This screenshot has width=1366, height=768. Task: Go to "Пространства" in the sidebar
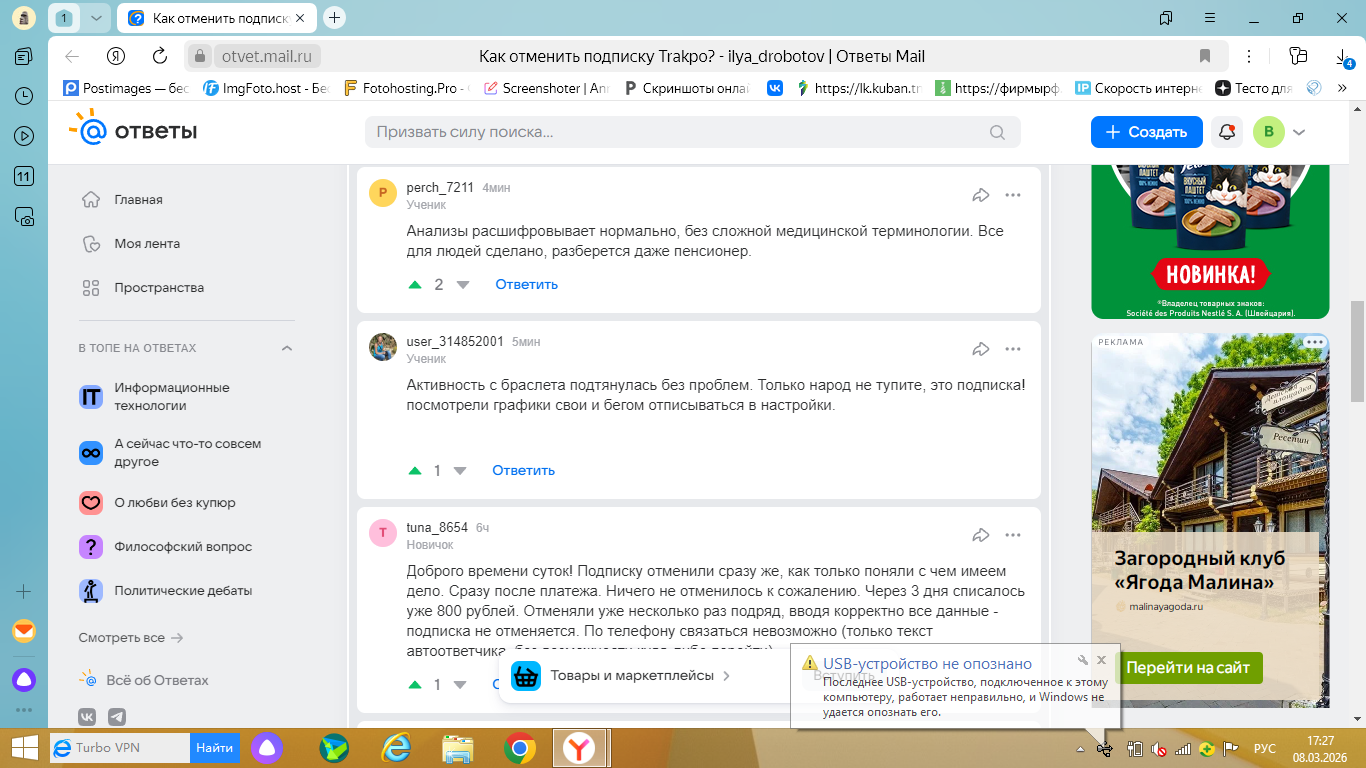coord(158,288)
